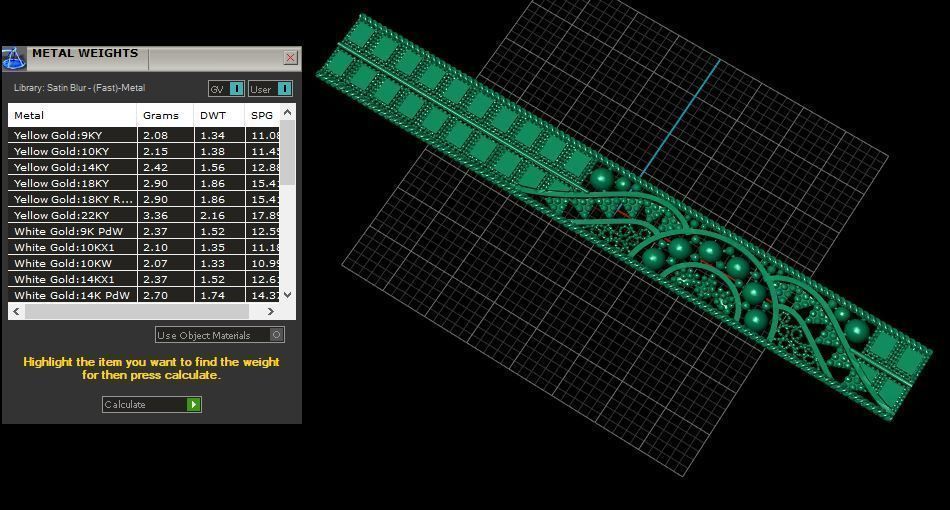Click the 3.36 grams value for 22KY
Screen dimensions: 950x510
point(156,215)
